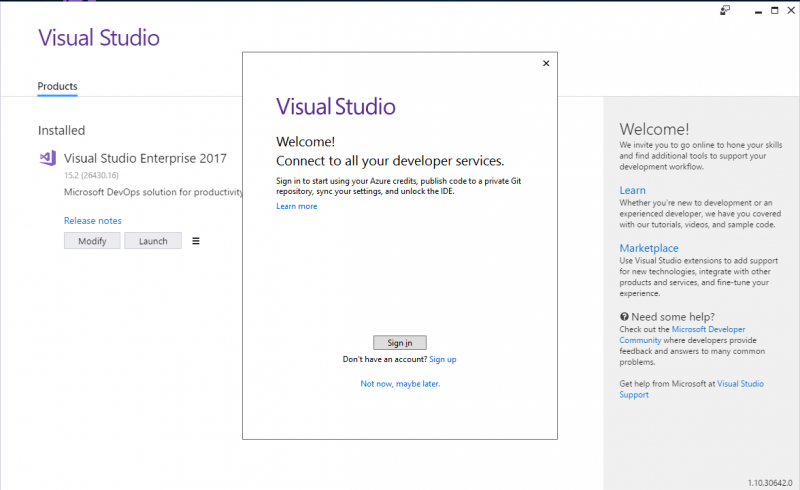Click the Modify button
800x490 pixels.
pos(92,241)
